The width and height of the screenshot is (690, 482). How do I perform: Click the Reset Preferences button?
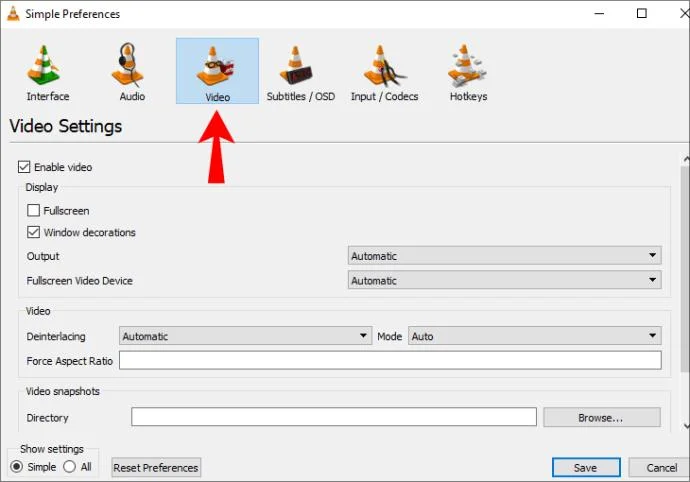[x=156, y=467]
